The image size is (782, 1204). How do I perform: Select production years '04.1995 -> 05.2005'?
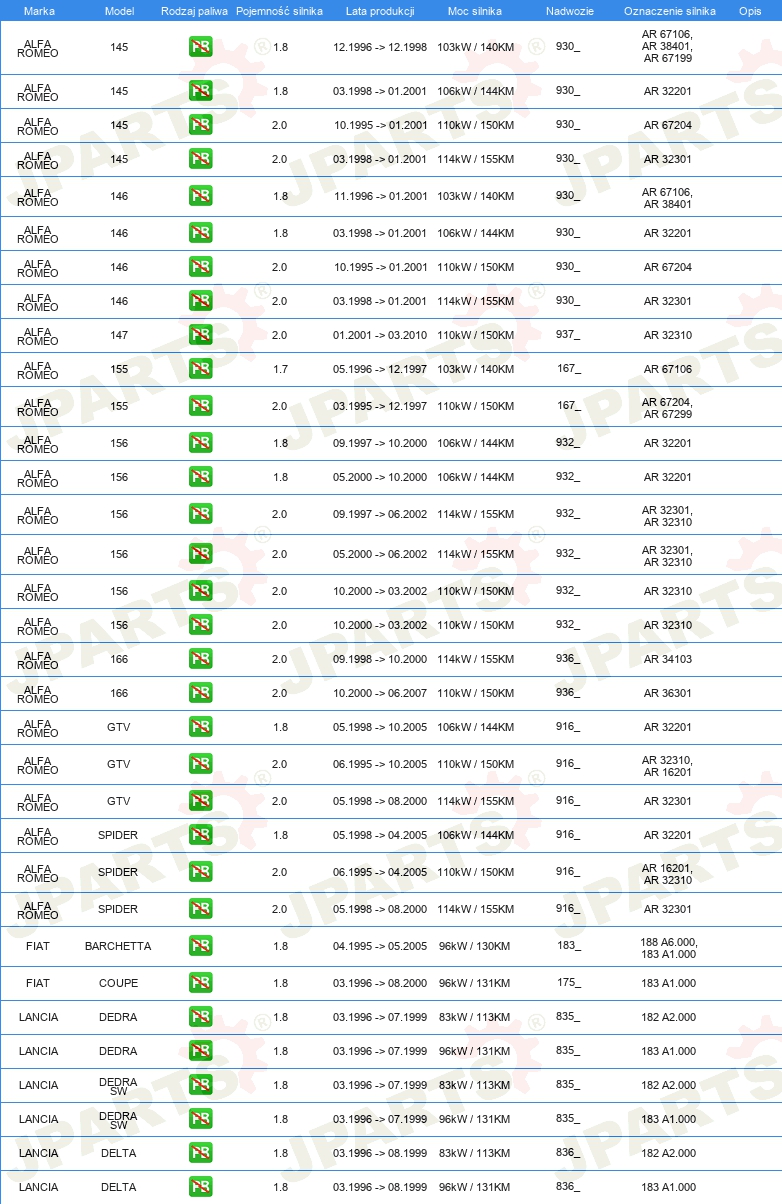point(380,946)
